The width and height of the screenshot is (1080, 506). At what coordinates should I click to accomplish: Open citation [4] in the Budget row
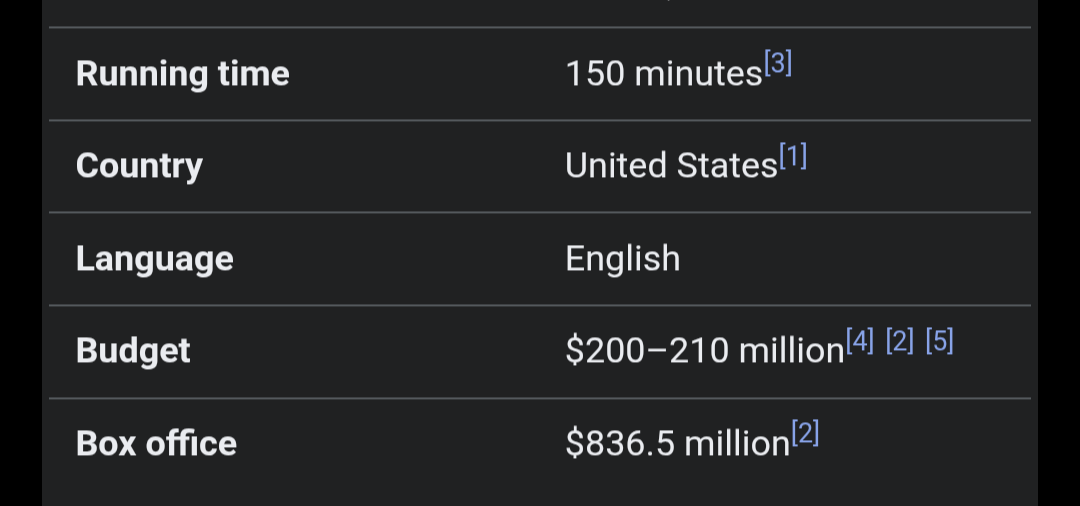(860, 341)
